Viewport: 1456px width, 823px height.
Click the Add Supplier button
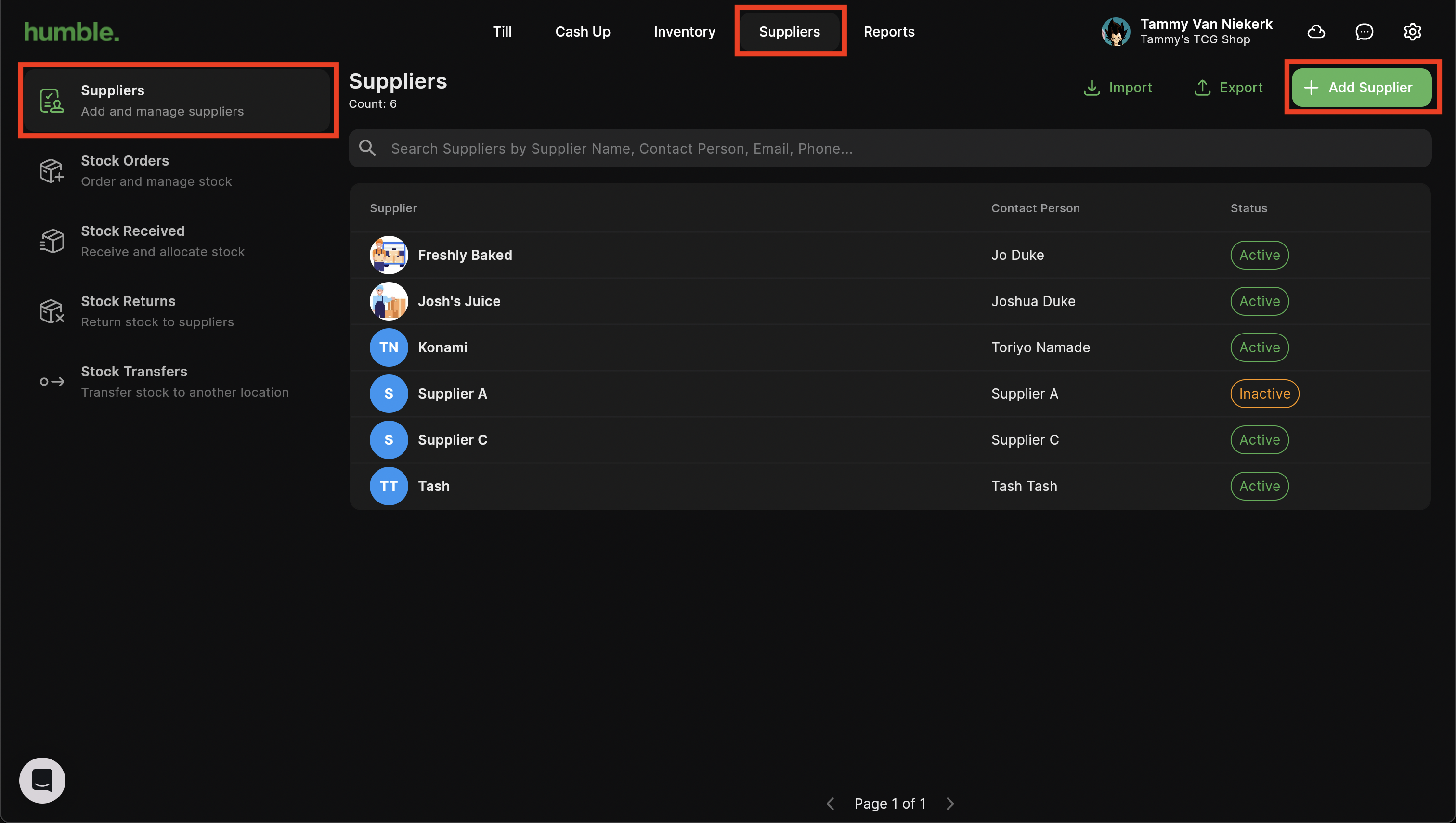(x=1361, y=88)
